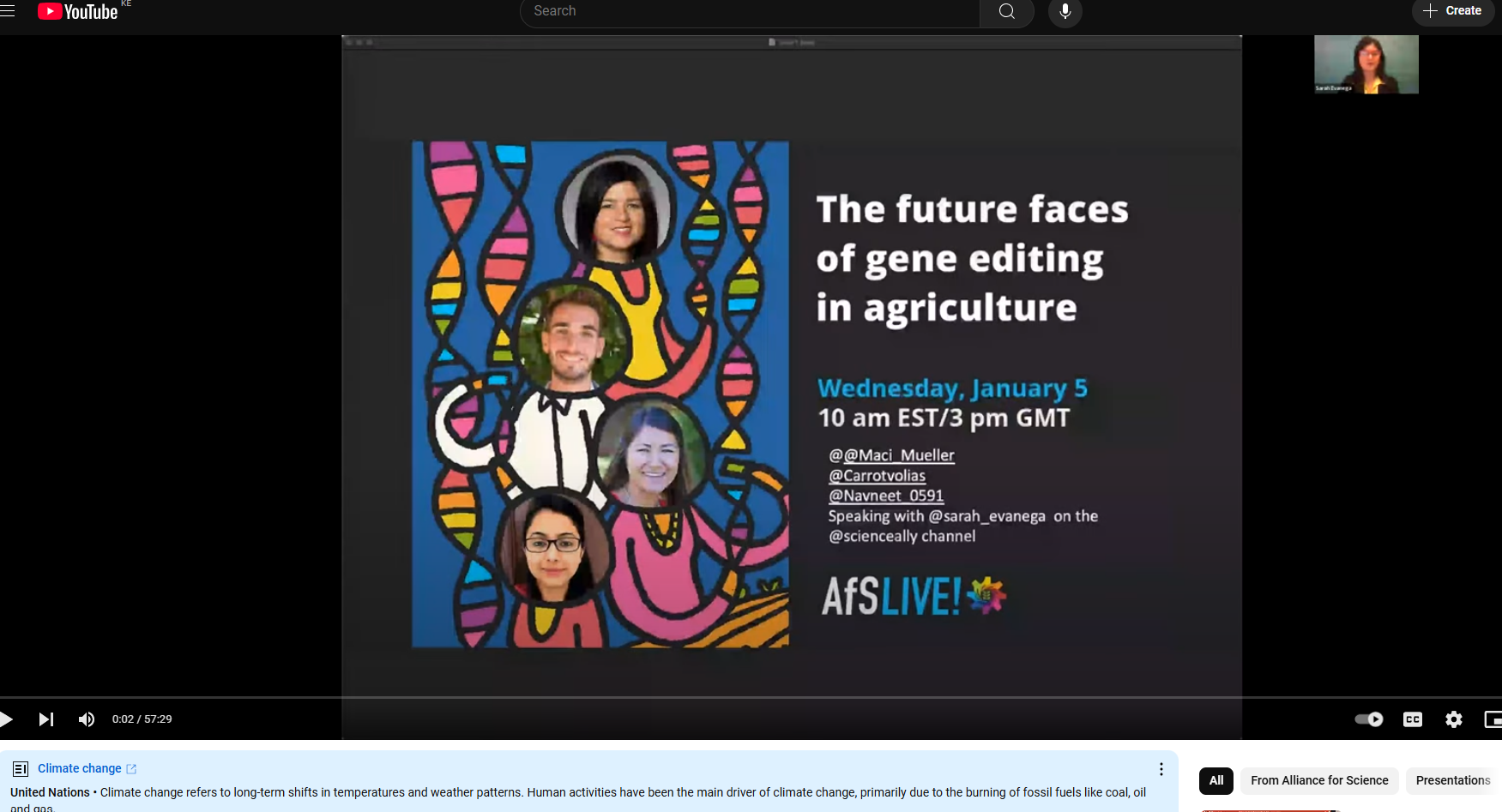This screenshot has width=1502, height=812.
Task: Open the info panel three-dot menu
Action: pos(1161,769)
